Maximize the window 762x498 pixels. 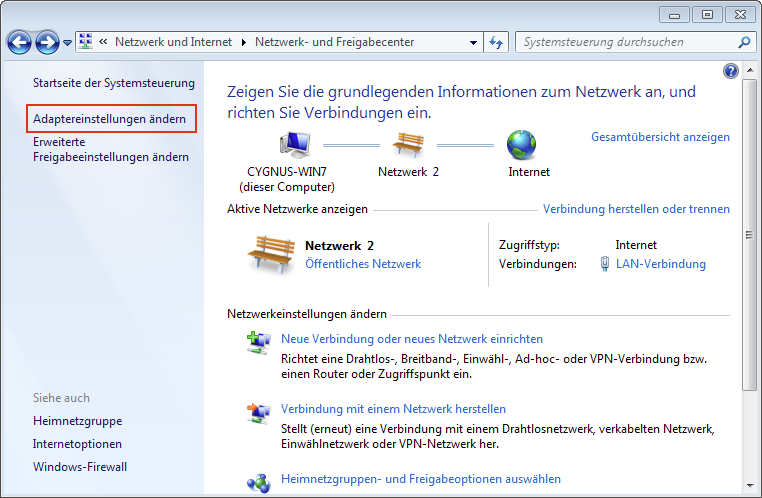click(707, 15)
